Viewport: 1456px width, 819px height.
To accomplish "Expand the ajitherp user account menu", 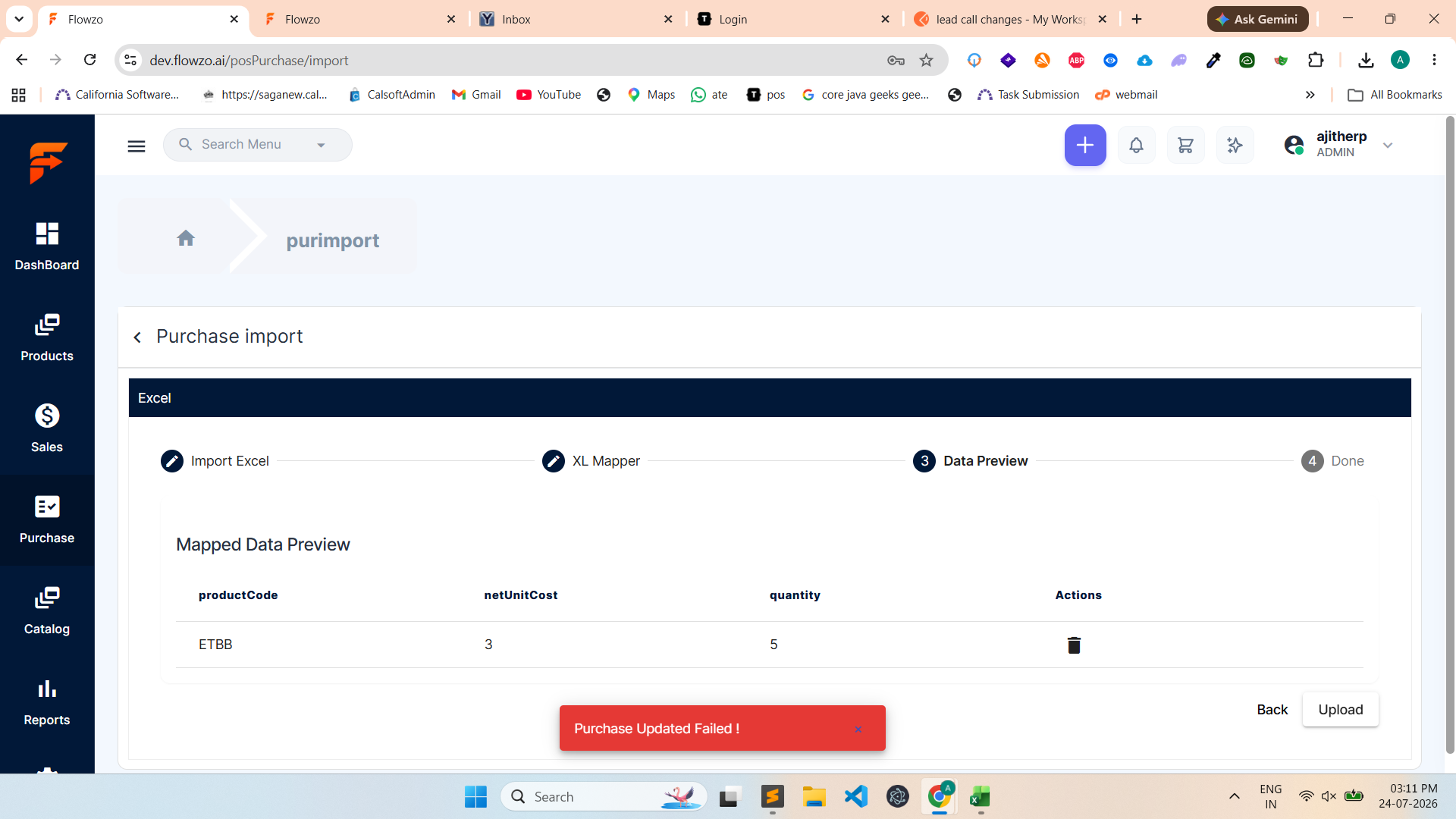I will click(1388, 145).
